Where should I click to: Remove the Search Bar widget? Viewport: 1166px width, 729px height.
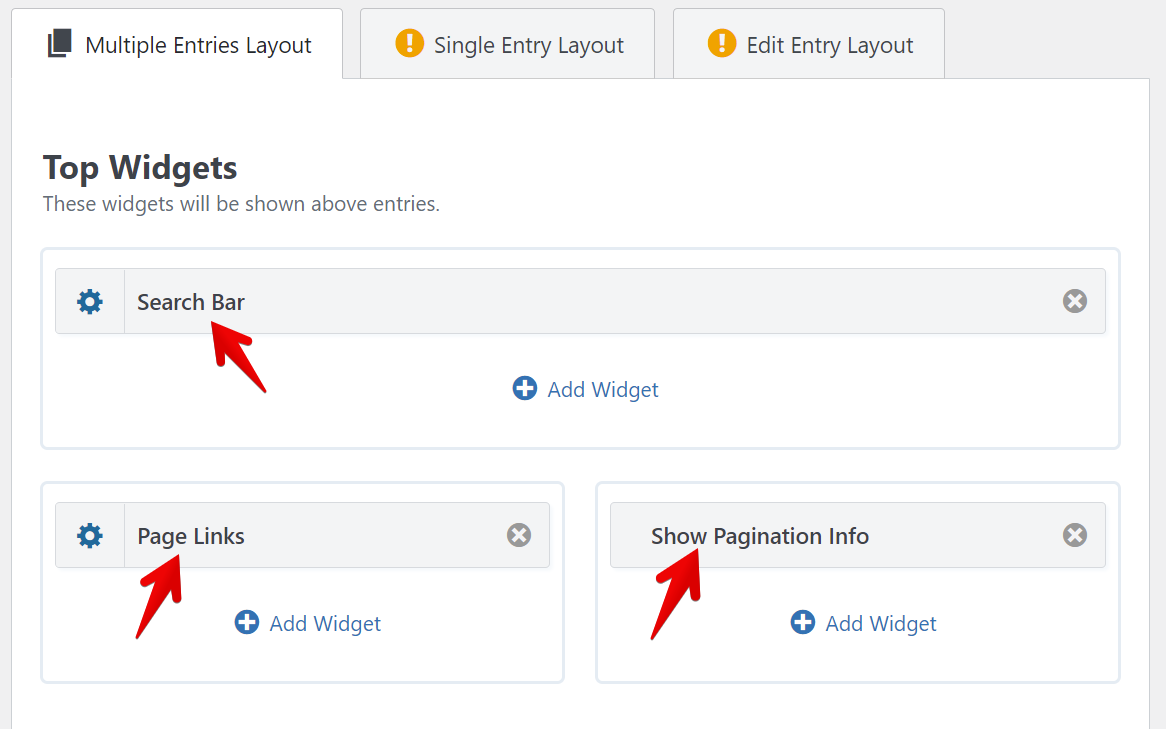[x=1075, y=301]
